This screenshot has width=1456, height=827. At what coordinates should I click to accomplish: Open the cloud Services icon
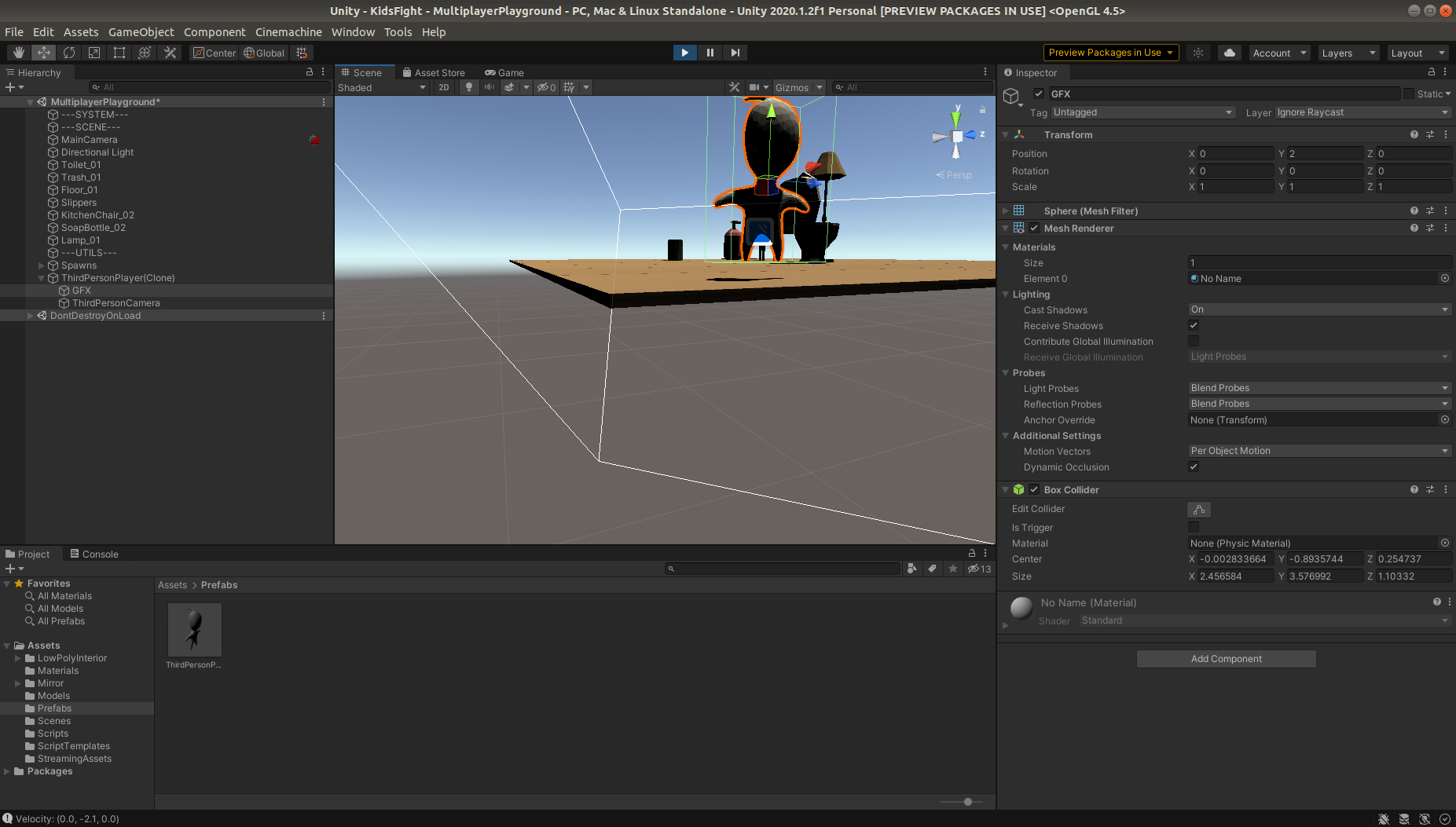click(x=1230, y=53)
